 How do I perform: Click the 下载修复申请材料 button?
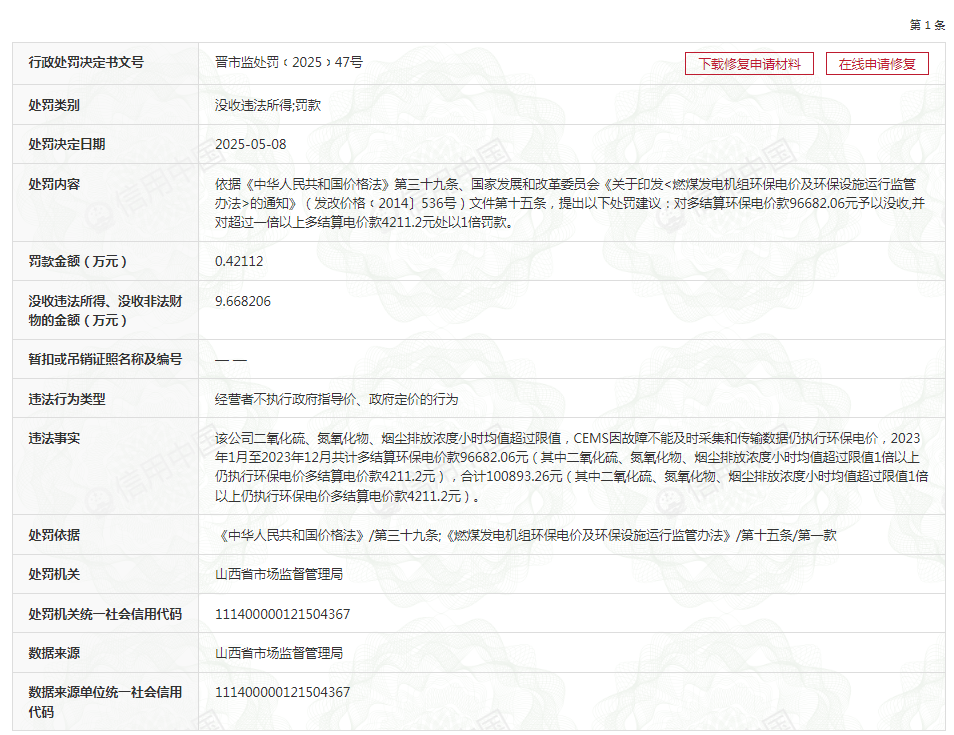tap(749, 64)
